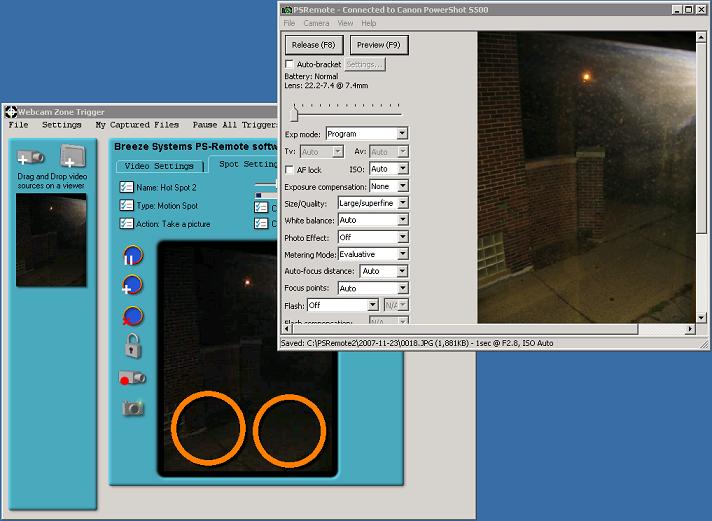The height and width of the screenshot is (521, 712).
Task: Click the PSRemote vertical scrollbar up arrow
Action: tap(701, 37)
